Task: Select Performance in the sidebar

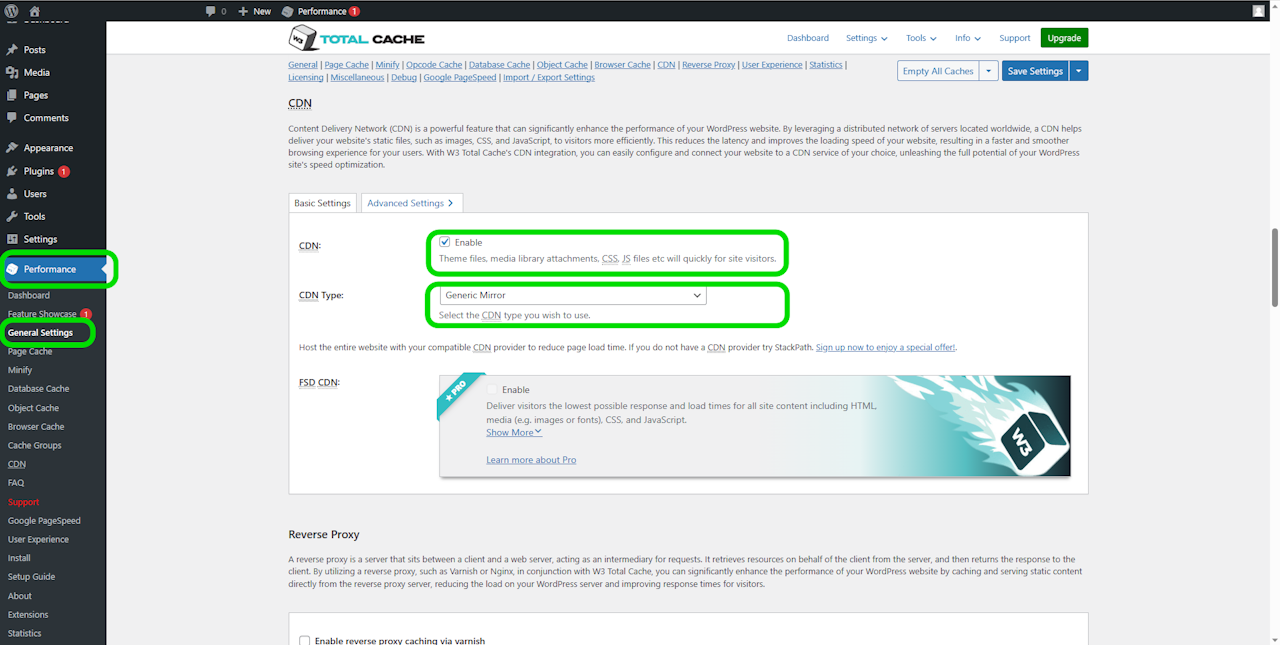Action: (x=50, y=269)
